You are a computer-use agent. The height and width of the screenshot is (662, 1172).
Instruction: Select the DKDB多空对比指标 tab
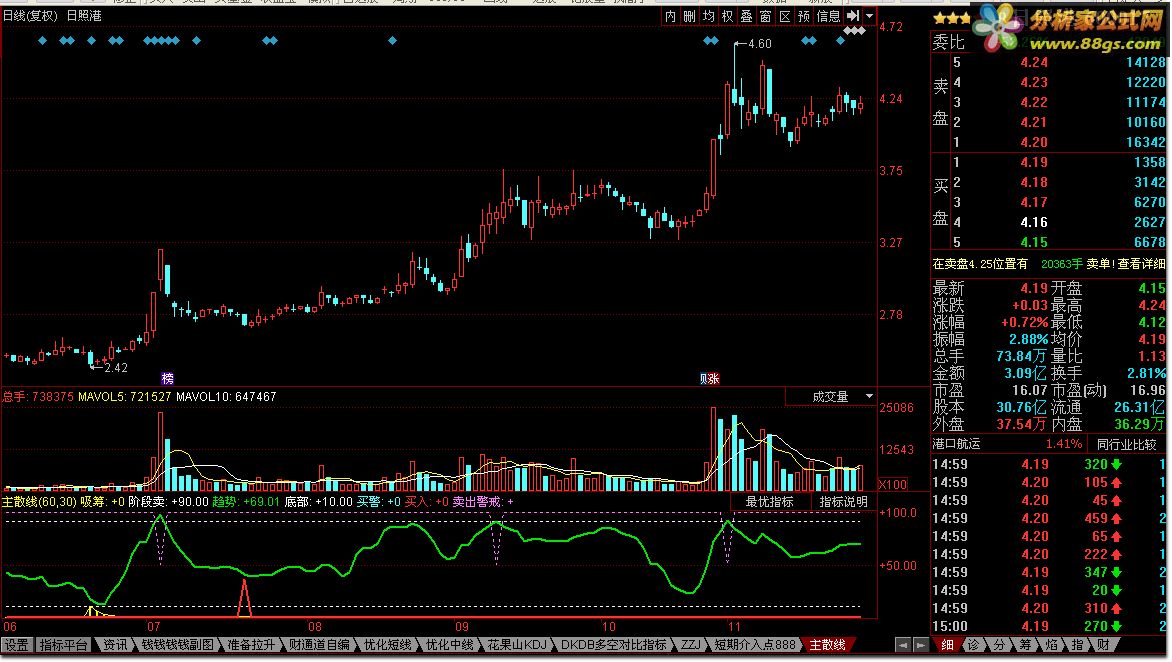point(614,644)
